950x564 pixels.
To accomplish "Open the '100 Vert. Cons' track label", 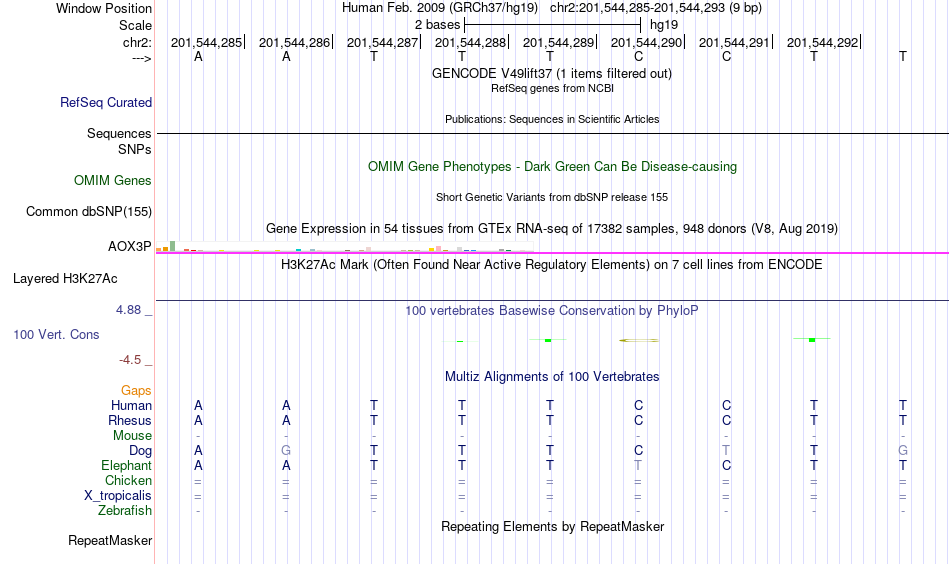I will click(56, 334).
